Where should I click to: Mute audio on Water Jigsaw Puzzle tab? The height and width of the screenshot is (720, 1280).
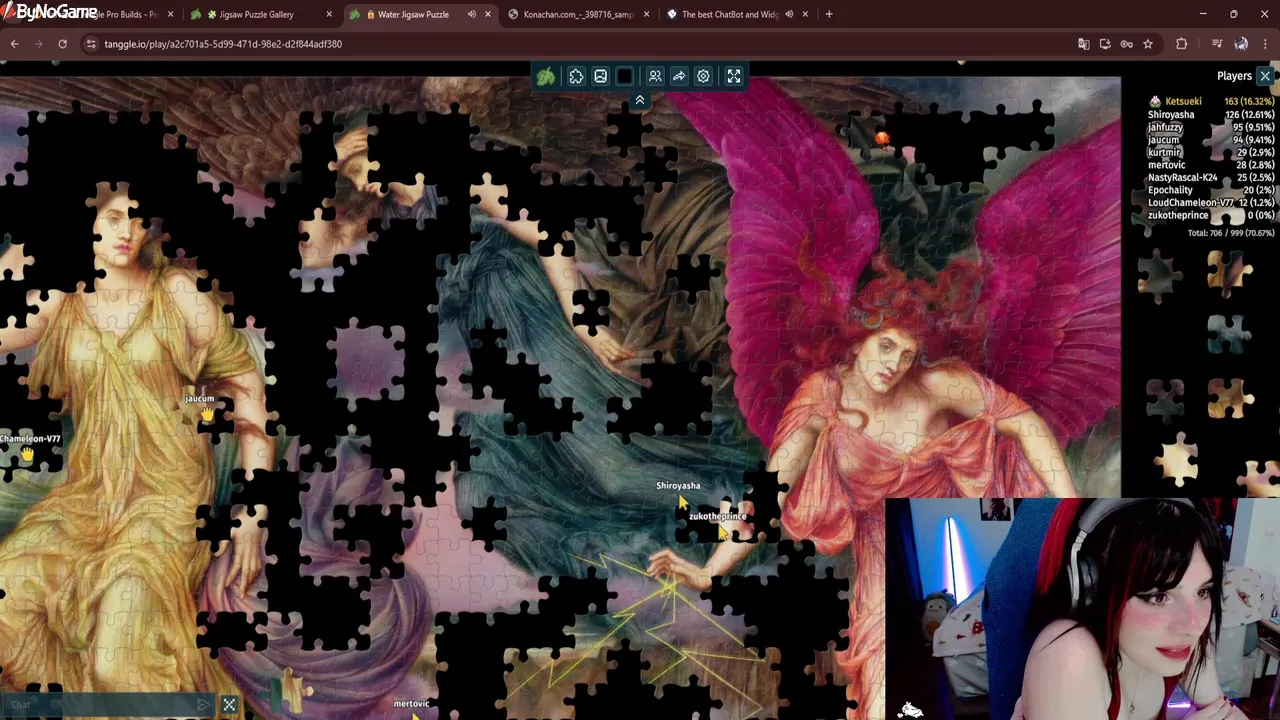(x=472, y=14)
